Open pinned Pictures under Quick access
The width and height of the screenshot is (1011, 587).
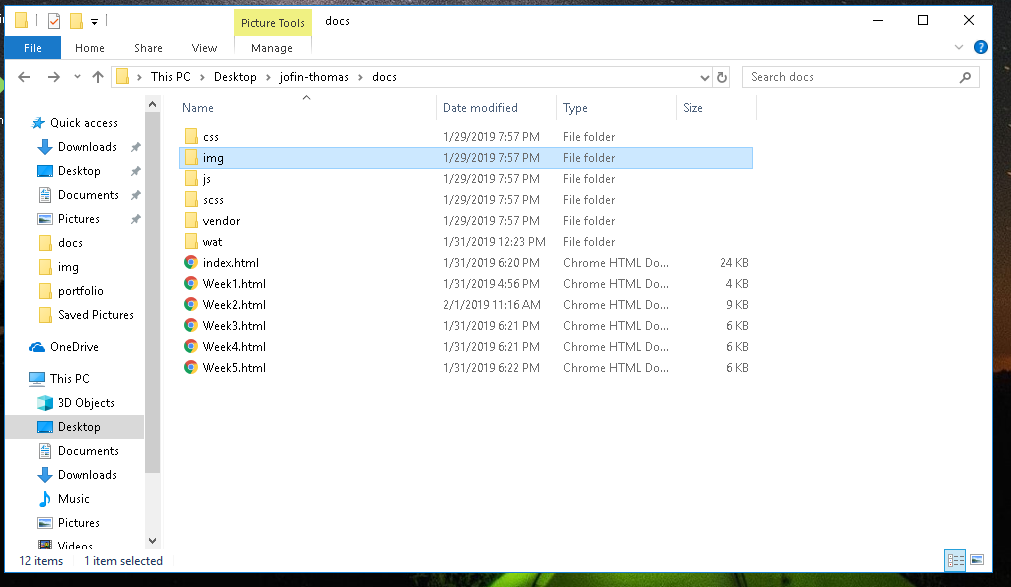[79, 219]
